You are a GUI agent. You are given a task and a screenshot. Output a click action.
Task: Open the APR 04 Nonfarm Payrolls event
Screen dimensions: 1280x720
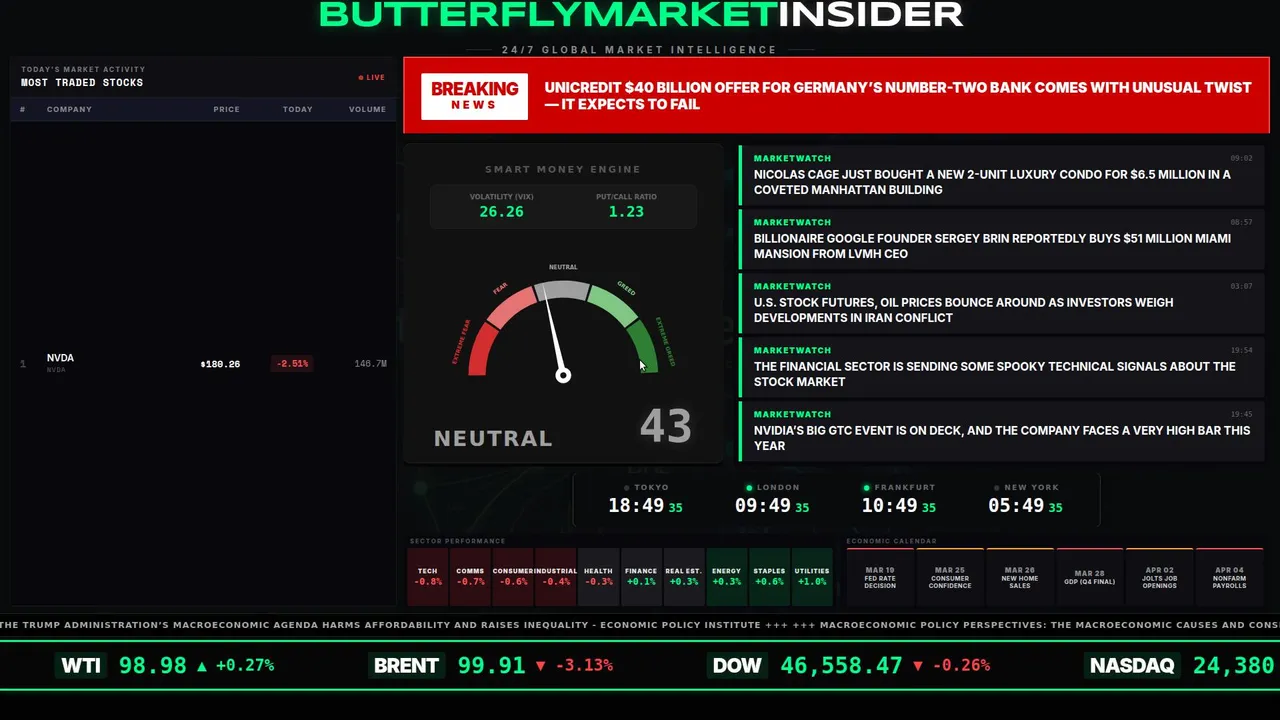pyautogui.click(x=1229, y=577)
